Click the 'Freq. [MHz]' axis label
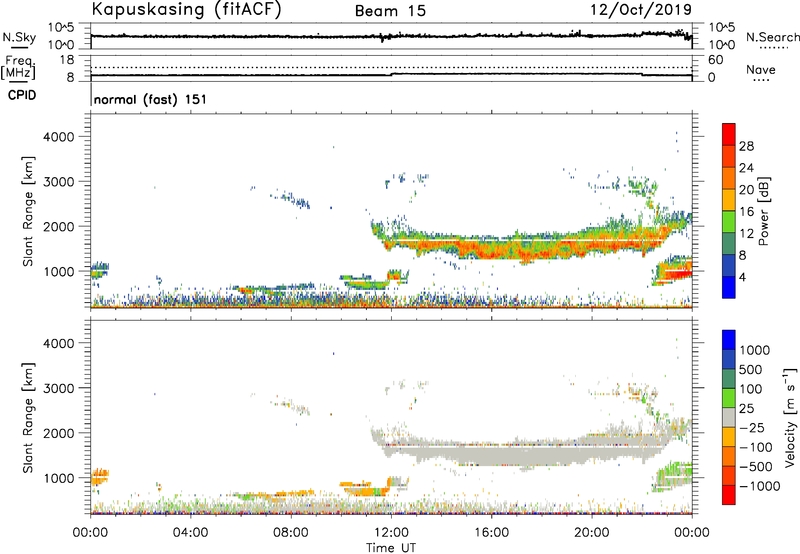The height and width of the screenshot is (554, 800). coord(19,68)
